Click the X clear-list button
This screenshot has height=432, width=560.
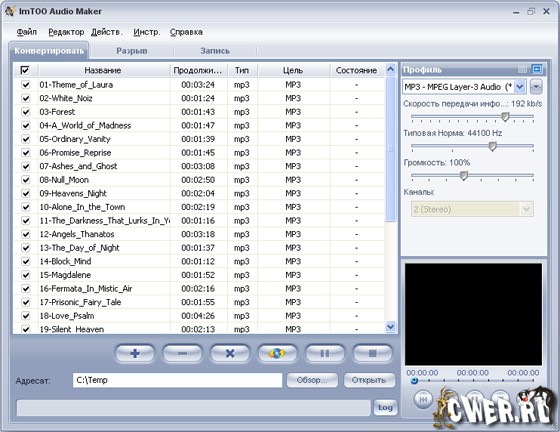coord(230,353)
